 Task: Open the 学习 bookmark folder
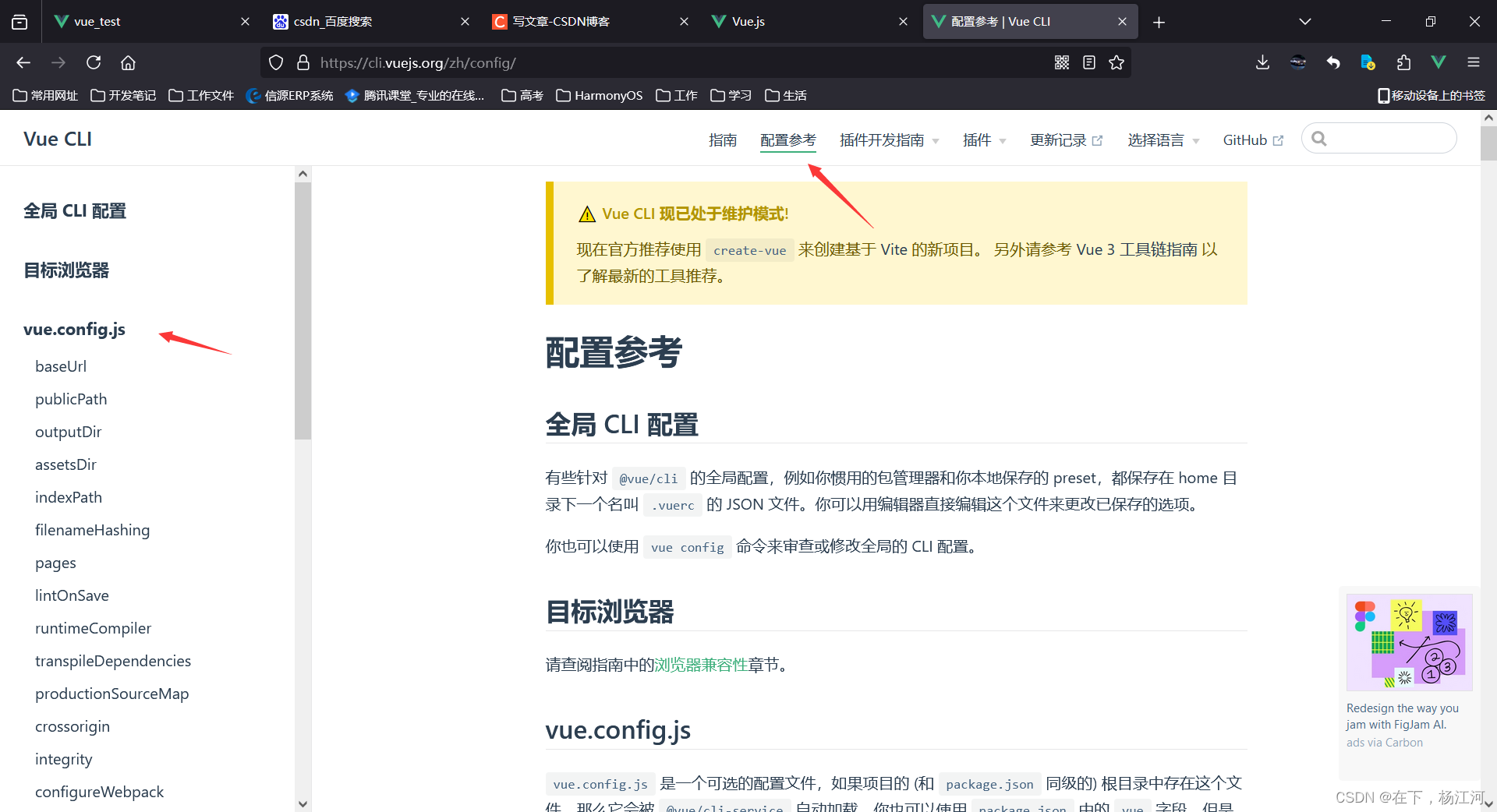coord(731,95)
